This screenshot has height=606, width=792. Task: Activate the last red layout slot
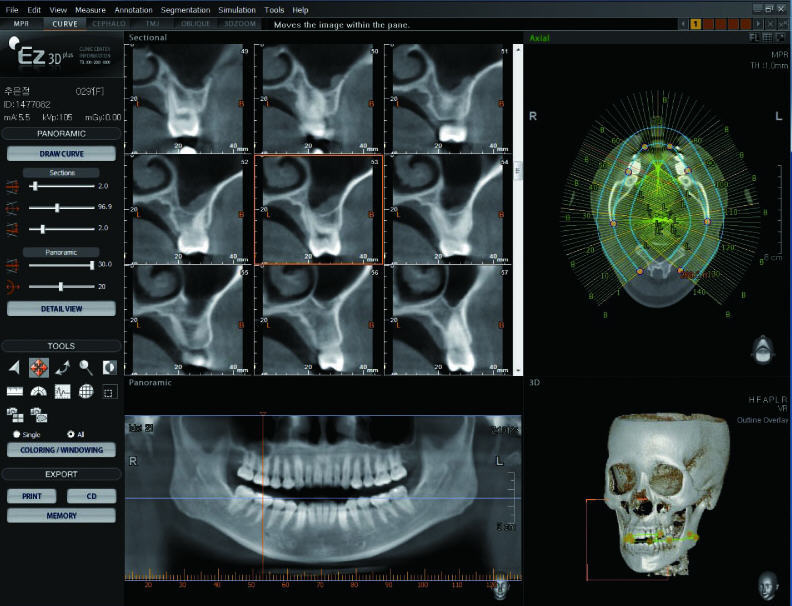[746, 24]
